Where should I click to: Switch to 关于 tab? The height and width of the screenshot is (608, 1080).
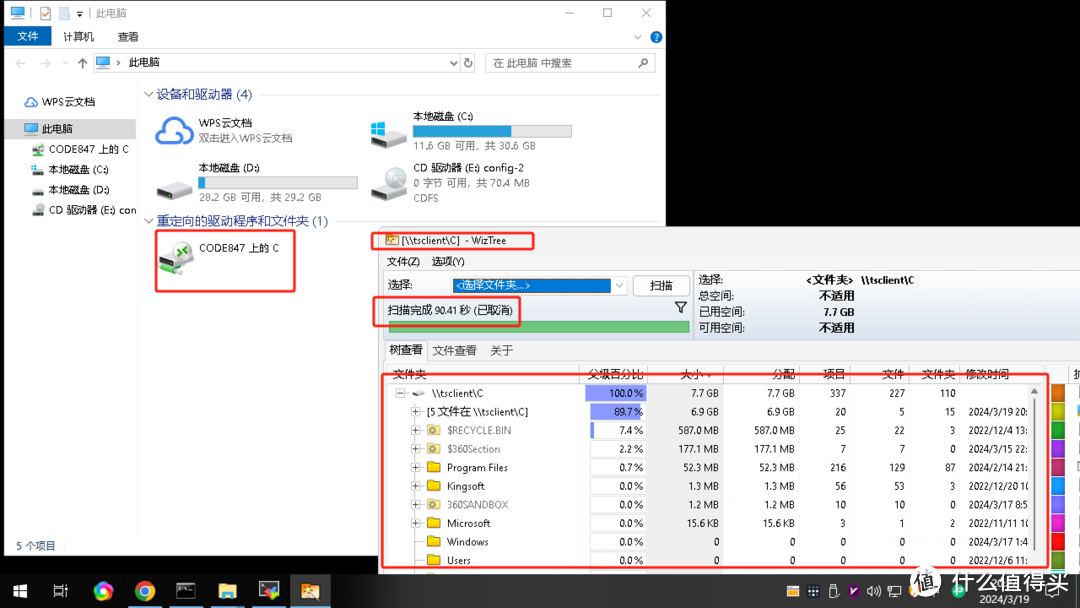tap(501, 350)
